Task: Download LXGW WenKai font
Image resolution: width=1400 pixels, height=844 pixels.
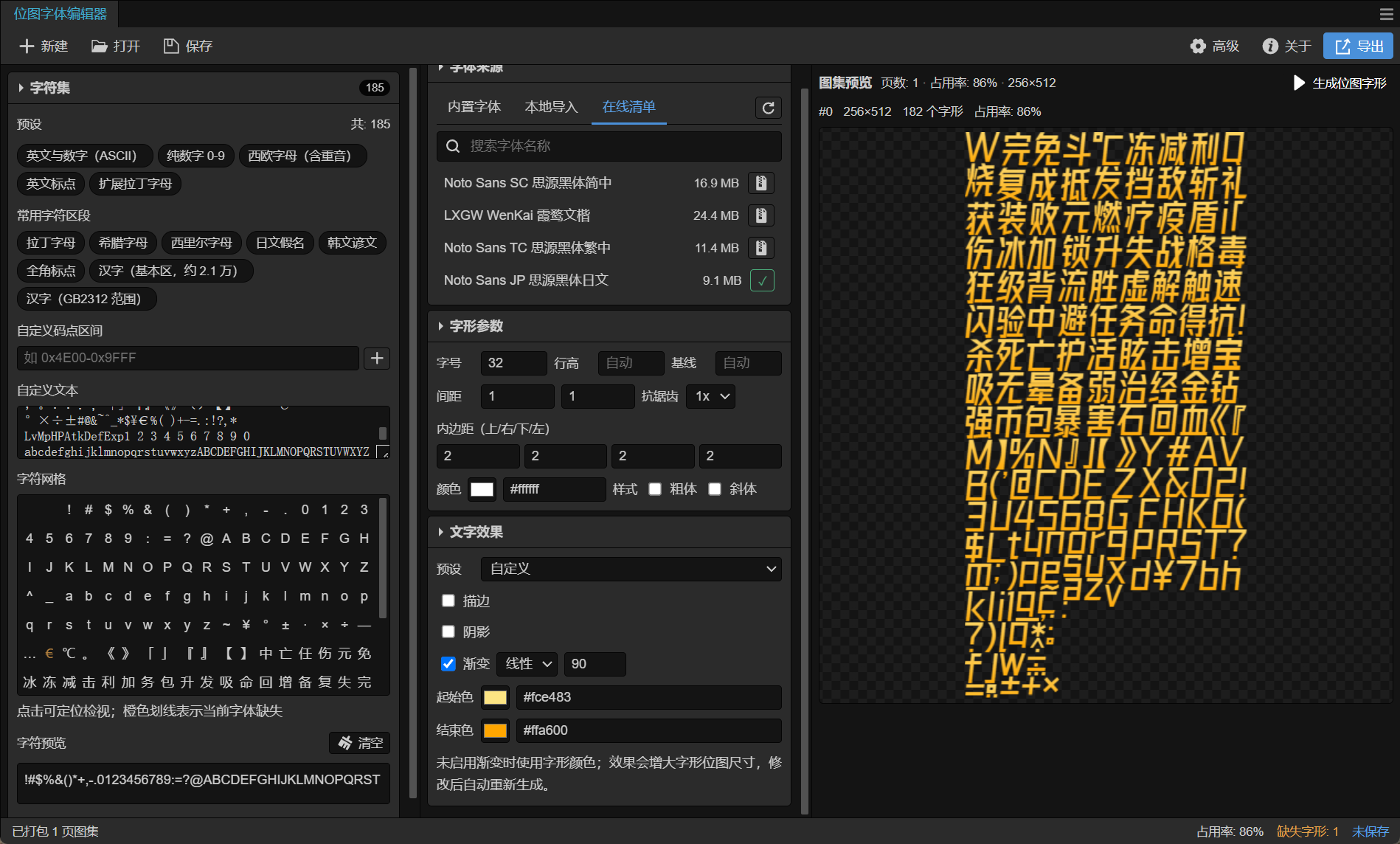Action: click(761, 215)
